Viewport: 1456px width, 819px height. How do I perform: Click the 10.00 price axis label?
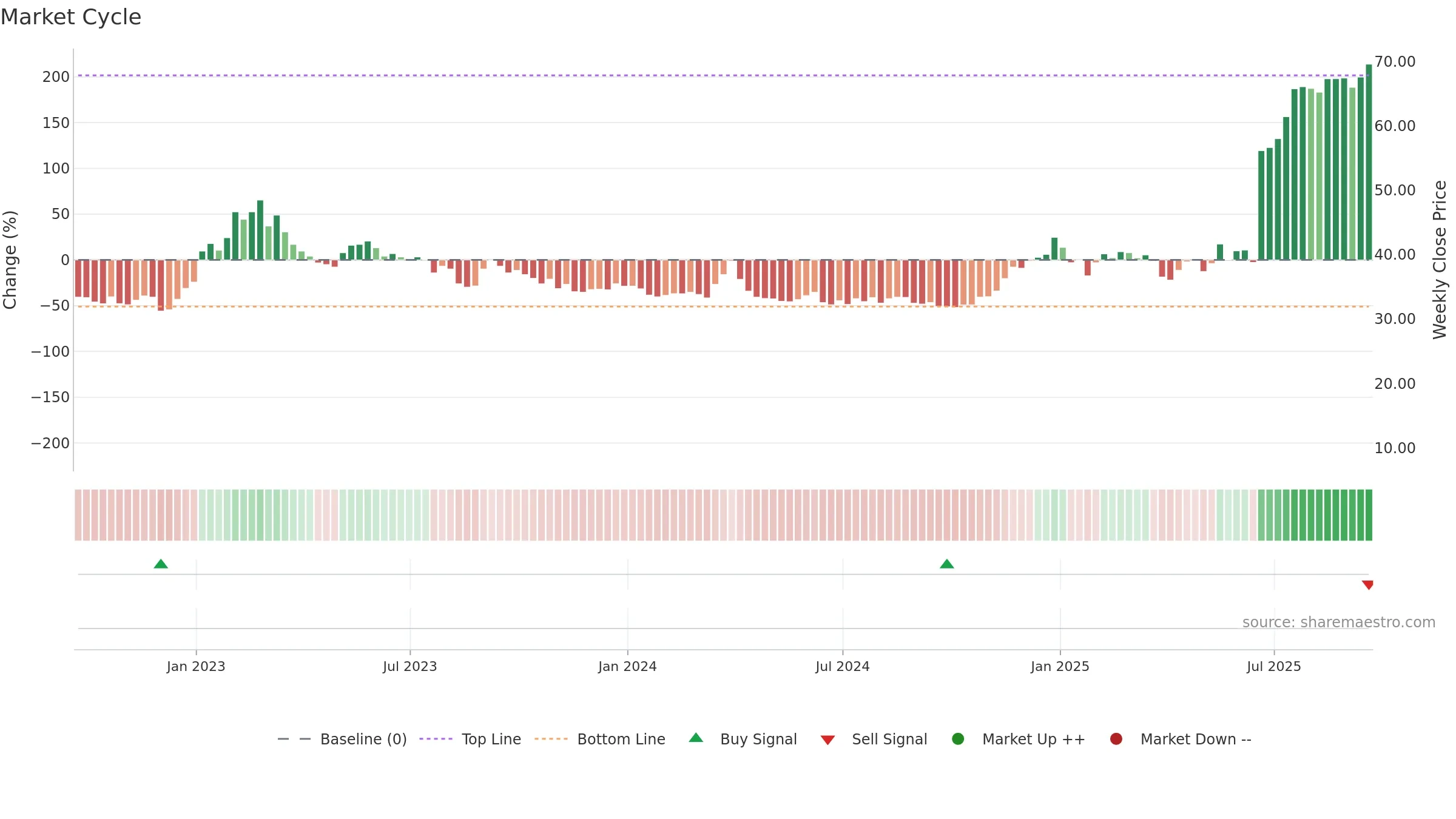(x=1395, y=448)
